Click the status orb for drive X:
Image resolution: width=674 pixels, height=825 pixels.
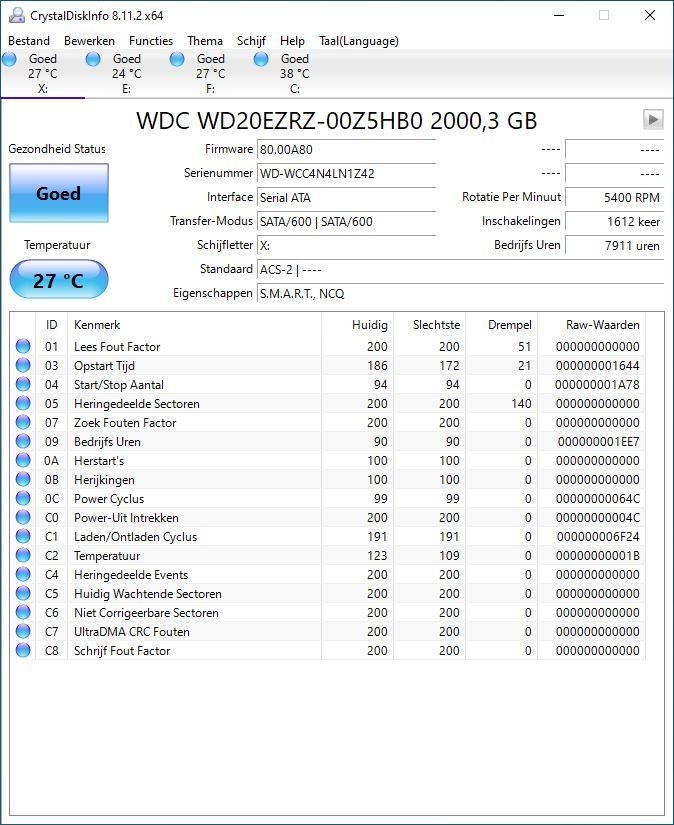[9, 59]
